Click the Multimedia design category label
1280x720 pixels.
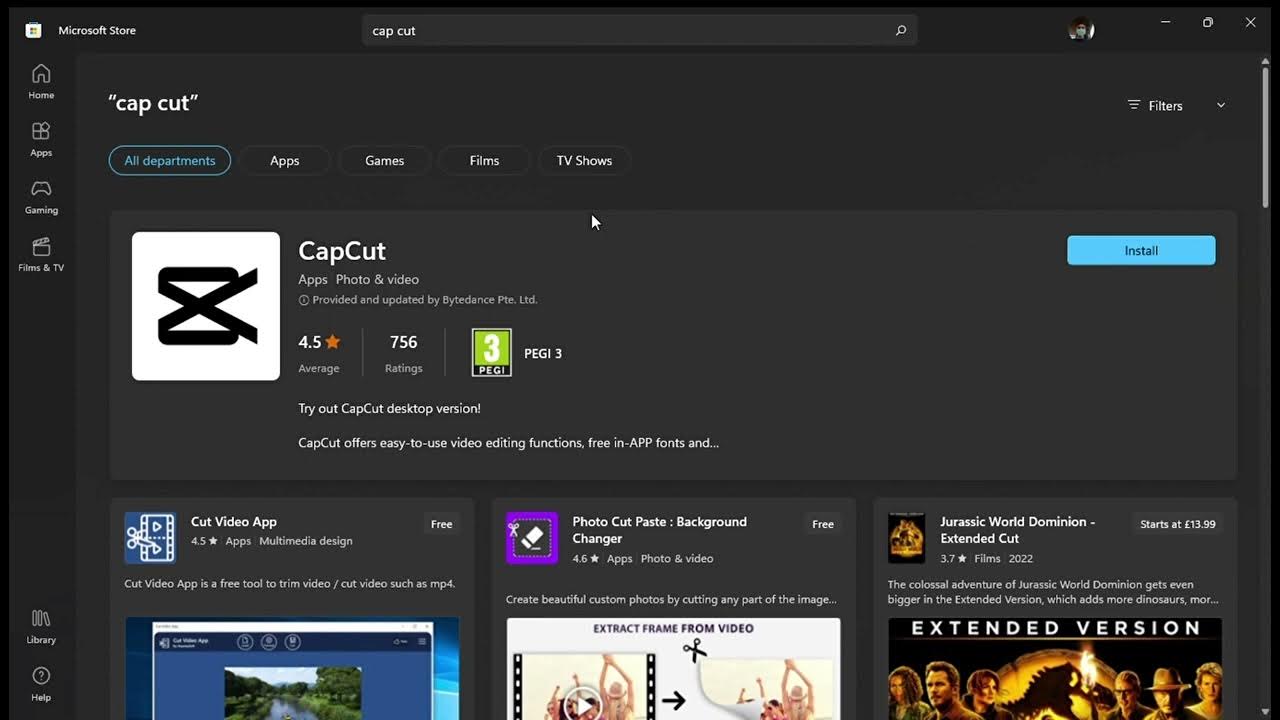click(306, 541)
